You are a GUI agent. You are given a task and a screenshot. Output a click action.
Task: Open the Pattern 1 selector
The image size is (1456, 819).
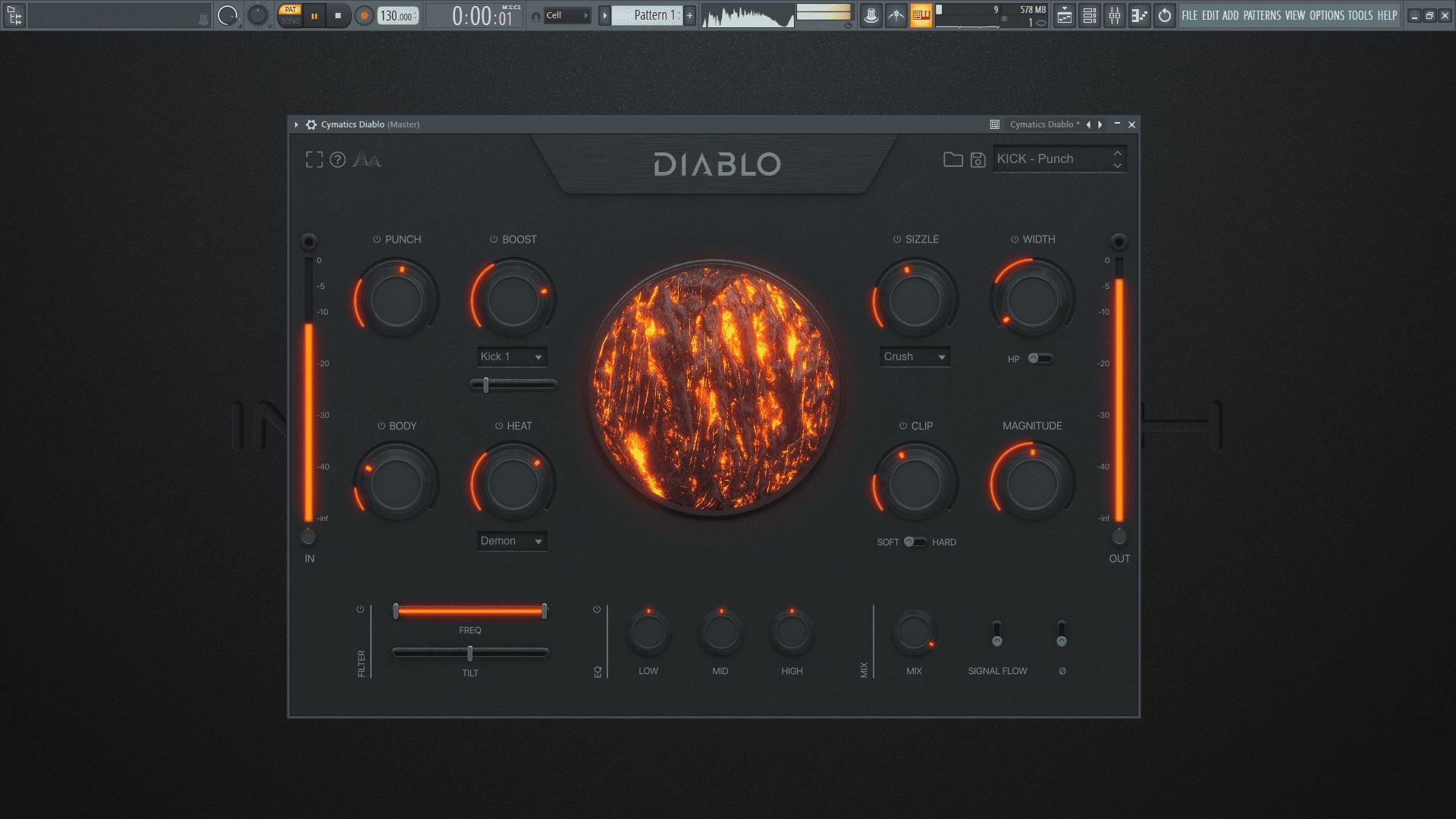(x=647, y=15)
